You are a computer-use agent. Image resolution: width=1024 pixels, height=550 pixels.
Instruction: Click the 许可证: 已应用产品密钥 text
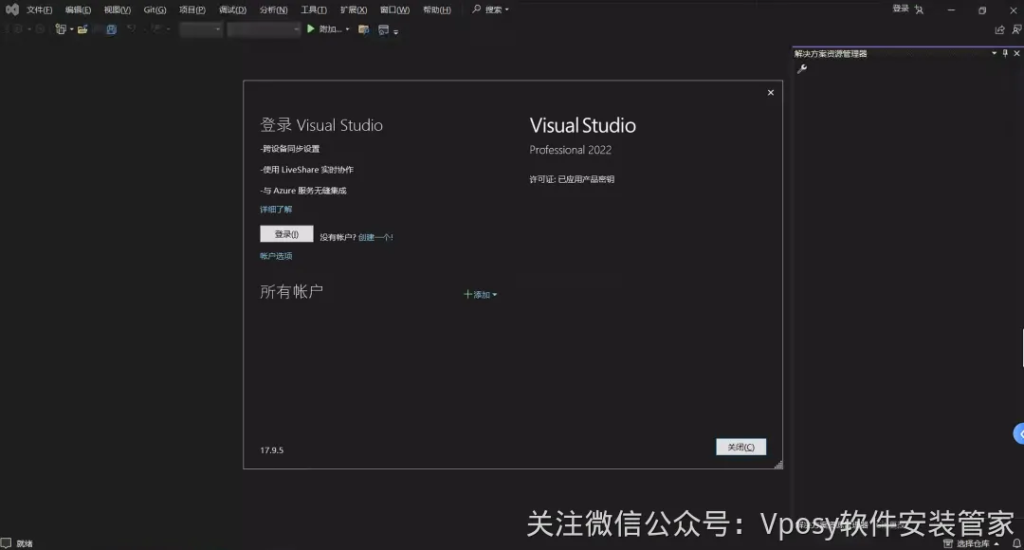[572, 179]
